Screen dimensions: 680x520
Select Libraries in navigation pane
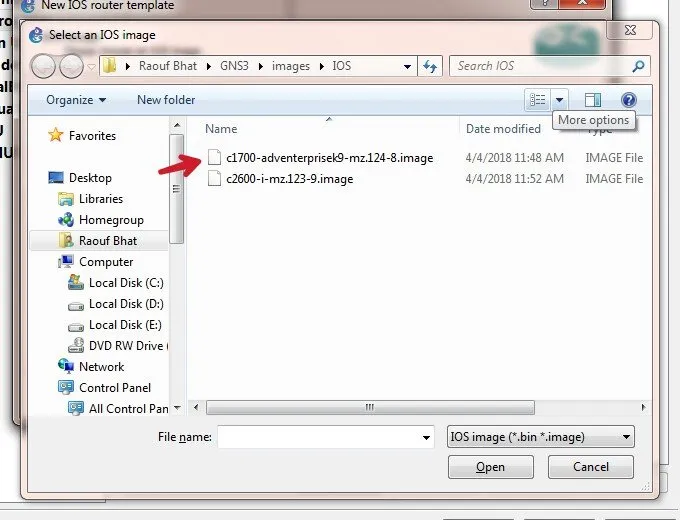(101, 199)
